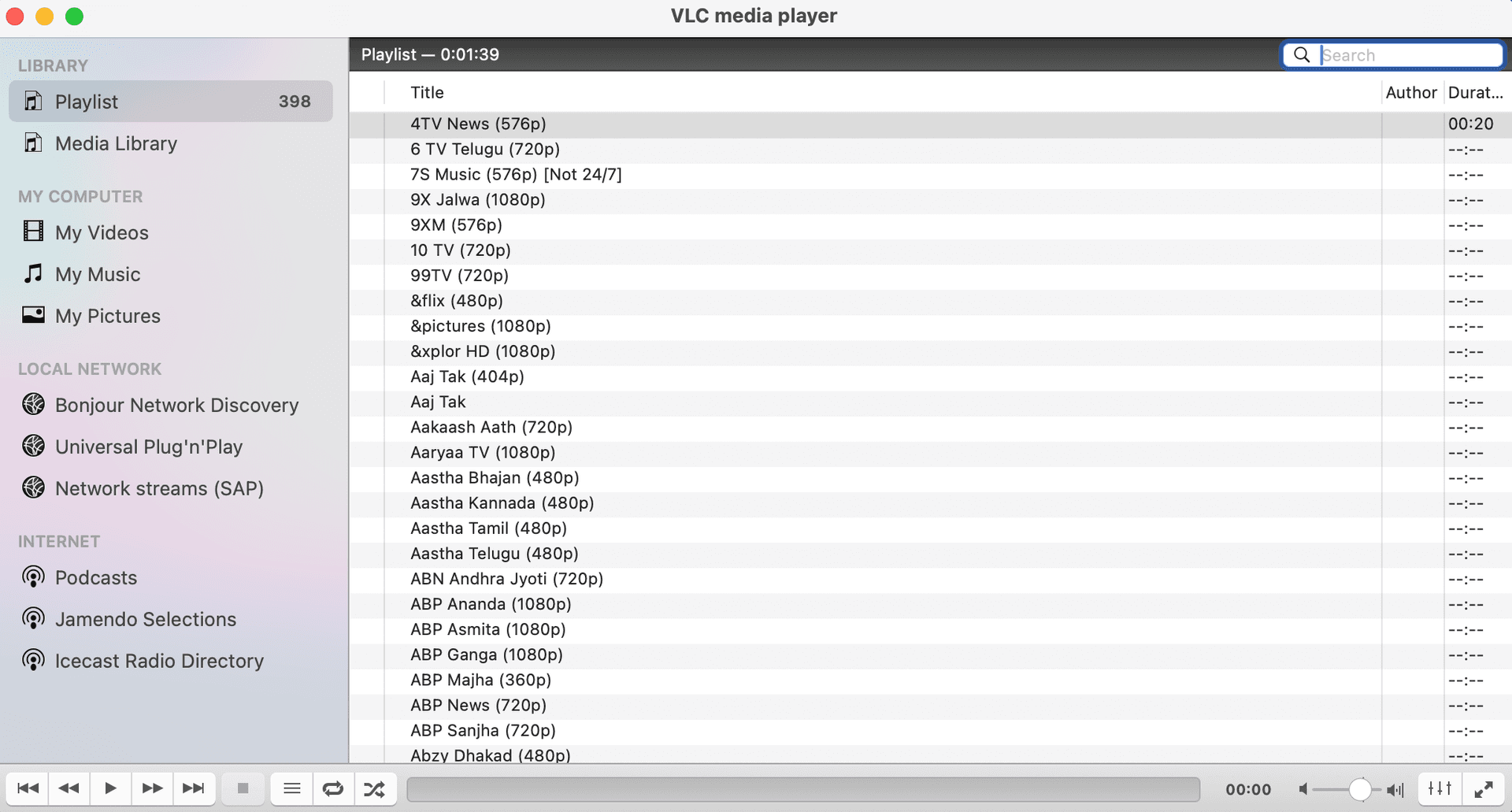The width and height of the screenshot is (1512, 812).
Task: Click the 398 playlist item count badge
Action: coord(295,102)
